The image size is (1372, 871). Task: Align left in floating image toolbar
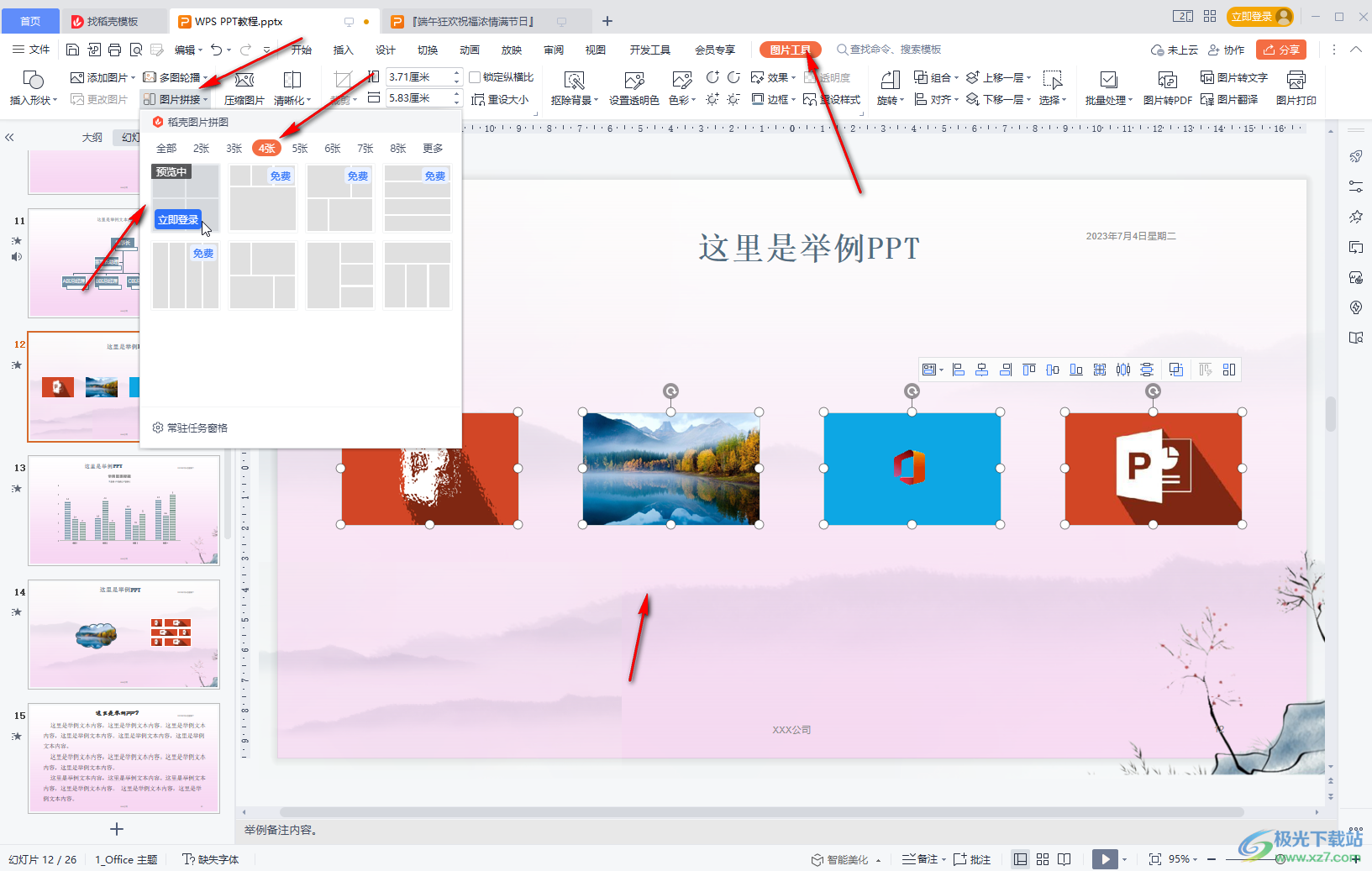click(x=959, y=370)
